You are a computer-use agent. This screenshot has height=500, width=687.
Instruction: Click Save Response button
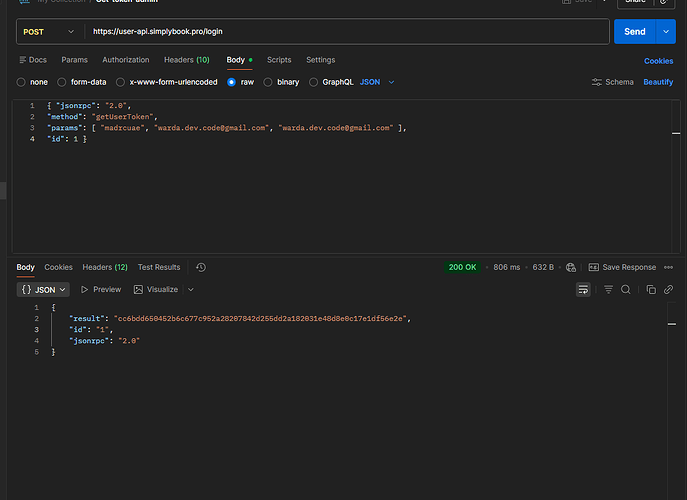(622, 267)
